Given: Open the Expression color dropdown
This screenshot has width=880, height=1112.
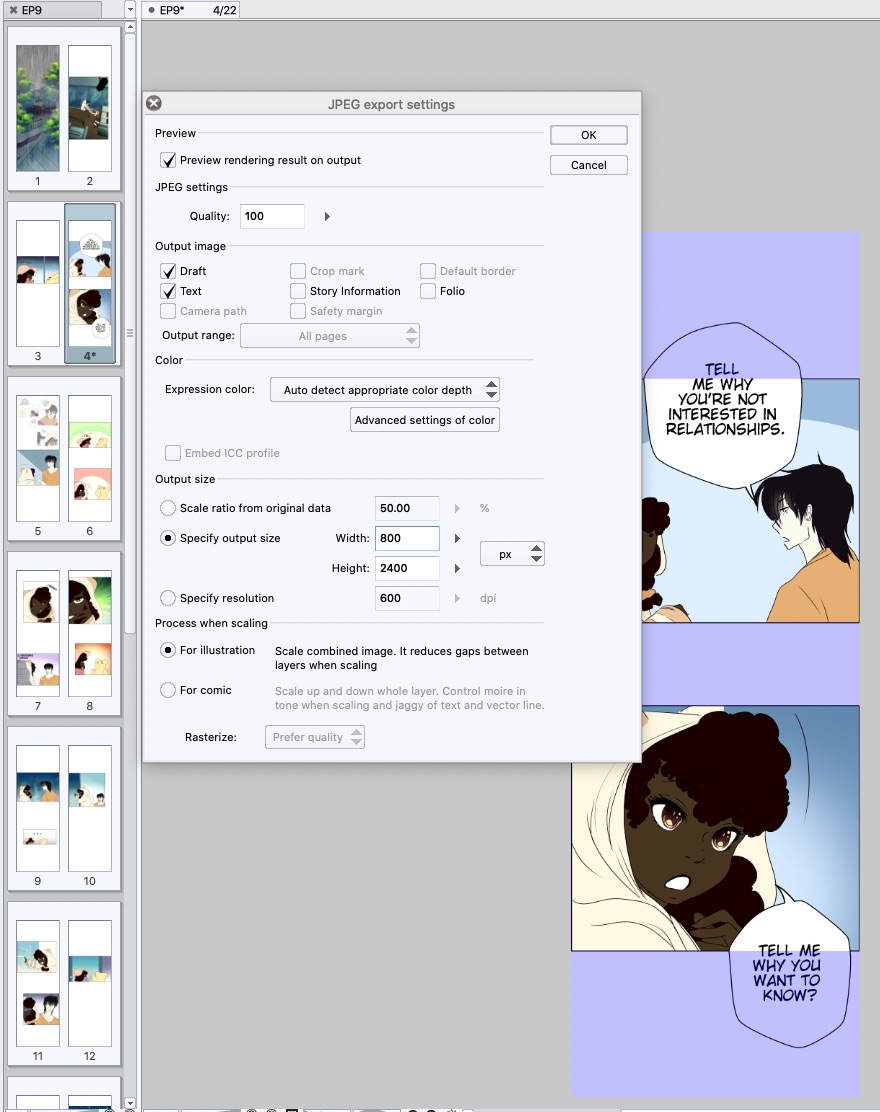Looking at the screenshot, I should 385,390.
